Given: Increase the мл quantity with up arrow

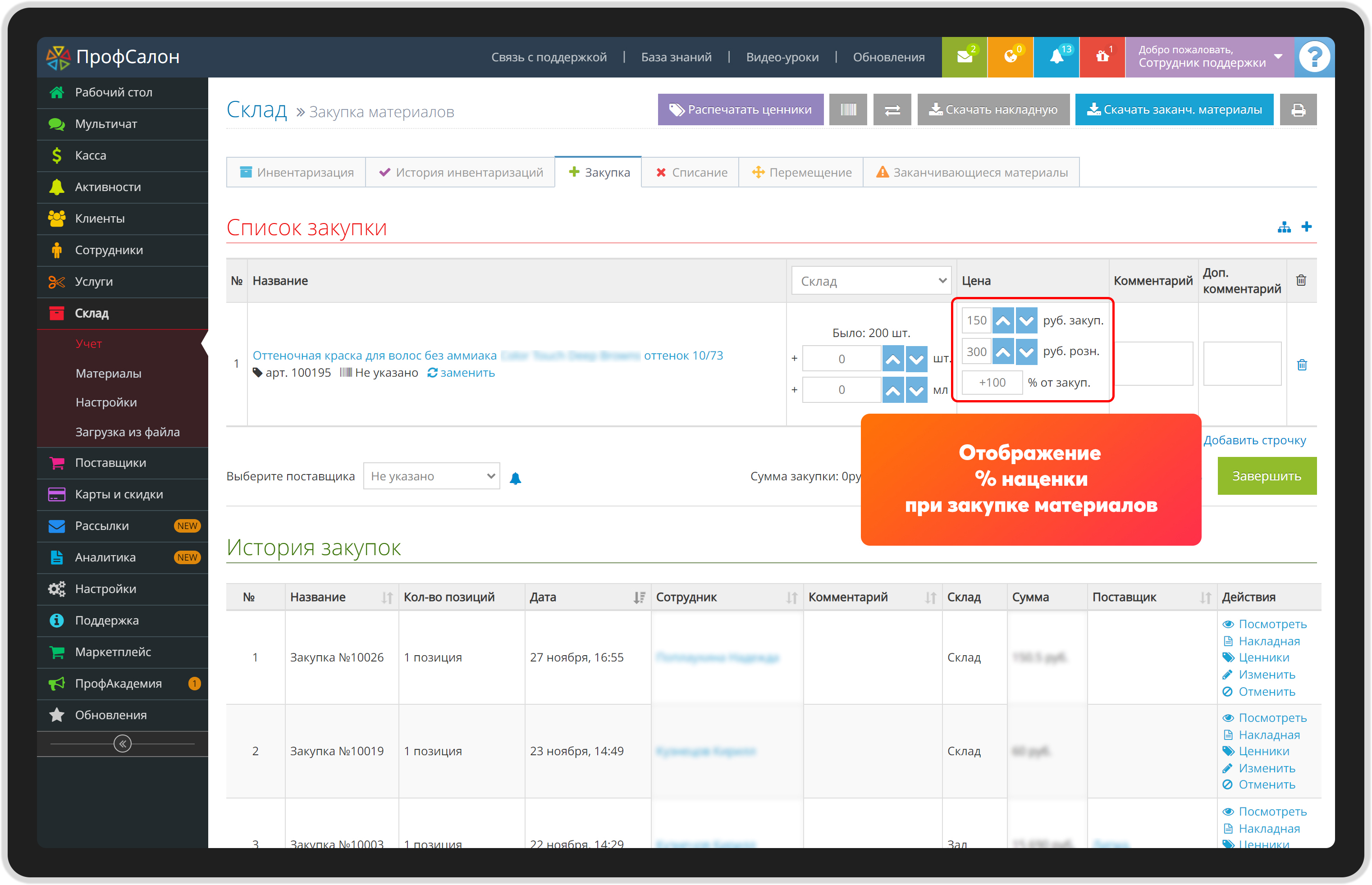Looking at the screenshot, I should tap(892, 390).
